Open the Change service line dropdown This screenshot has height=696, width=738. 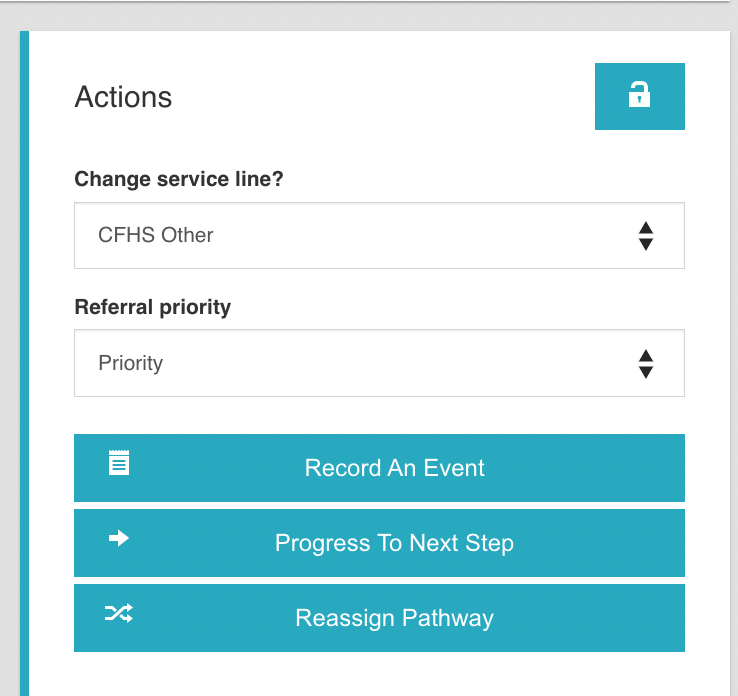(379, 236)
